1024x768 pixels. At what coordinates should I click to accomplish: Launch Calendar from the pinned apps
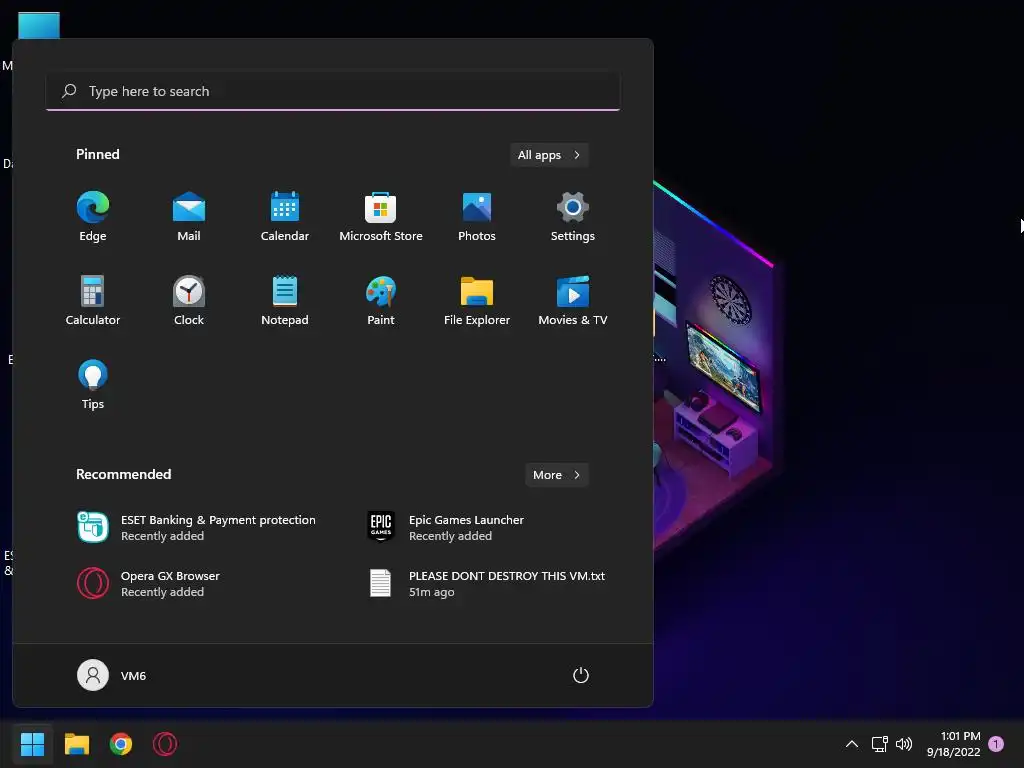(285, 217)
